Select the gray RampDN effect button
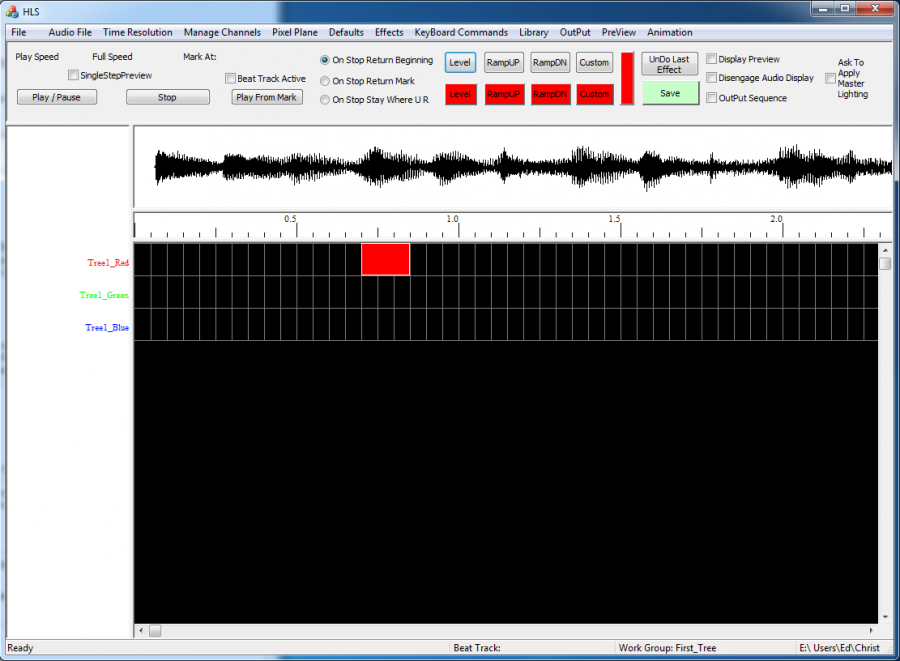This screenshot has height=661, width=900. (550, 63)
